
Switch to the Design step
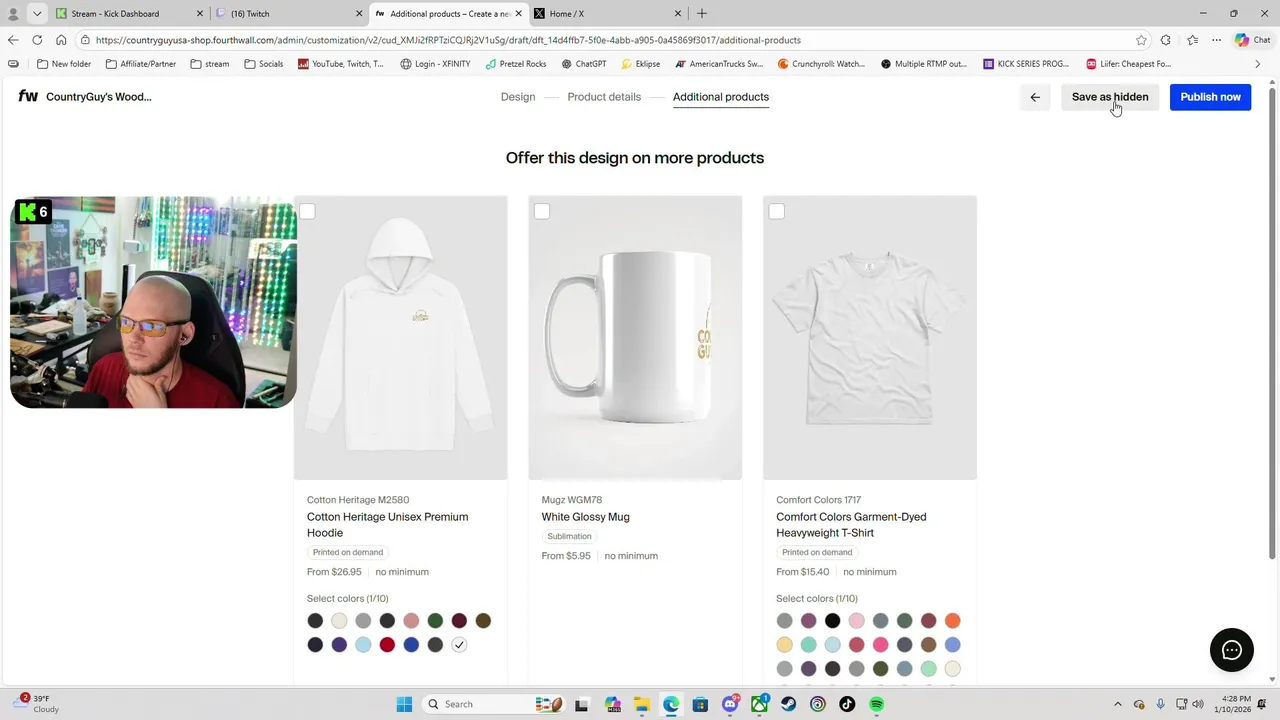(x=518, y=97)
